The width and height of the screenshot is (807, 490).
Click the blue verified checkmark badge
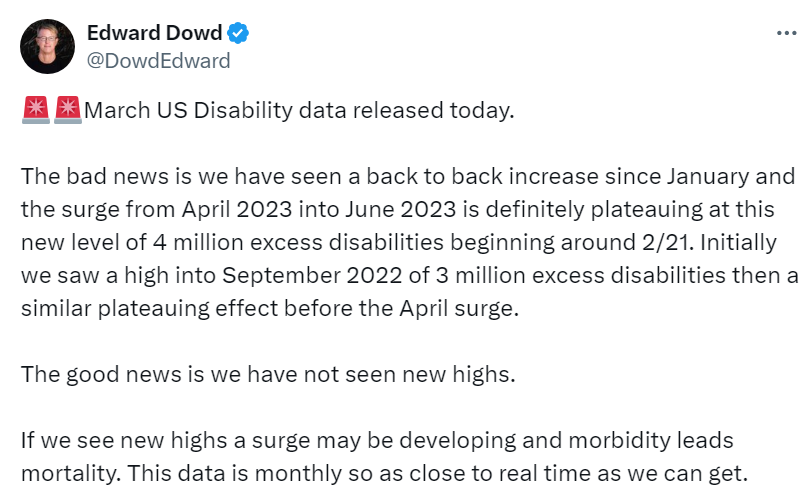click(x=237, y=34)
